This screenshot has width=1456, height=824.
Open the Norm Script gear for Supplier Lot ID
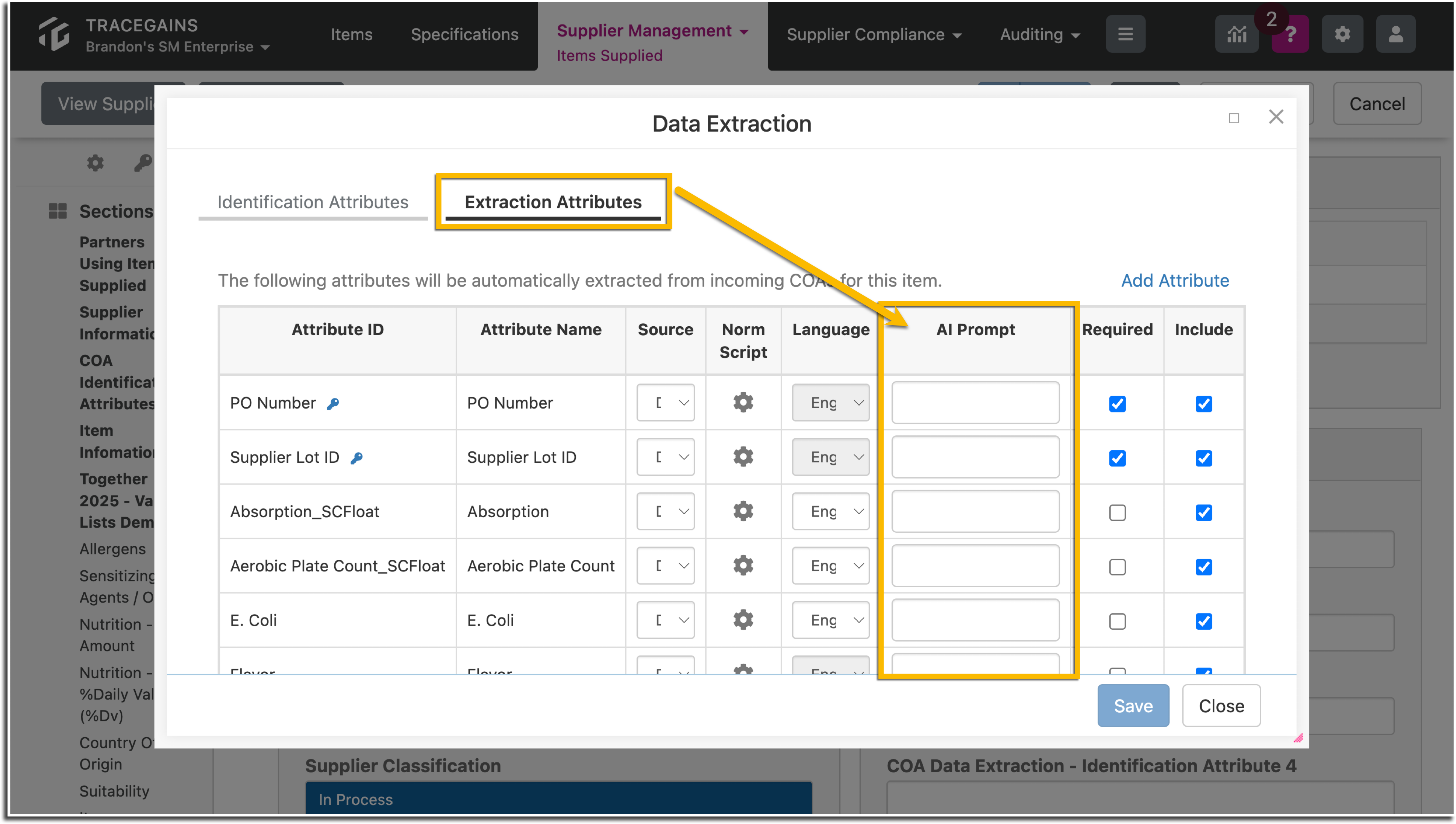click(743, 457)
